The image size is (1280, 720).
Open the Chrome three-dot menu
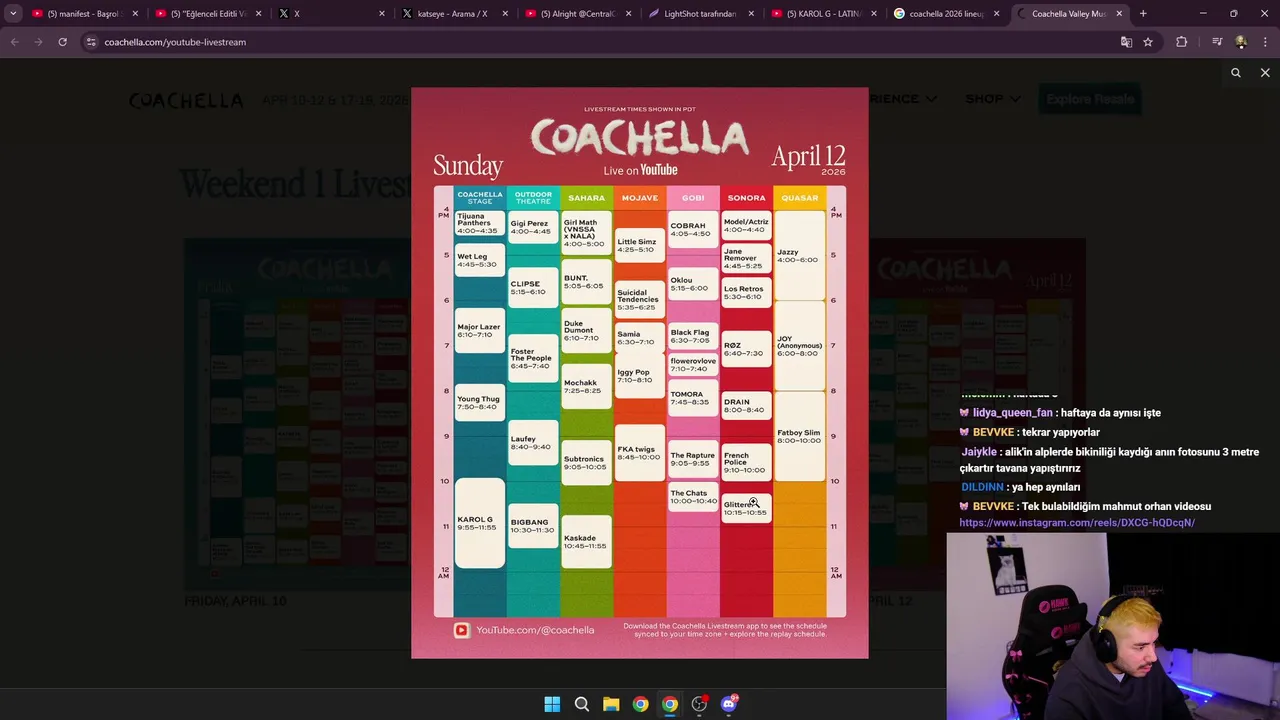pos(1265,42)
